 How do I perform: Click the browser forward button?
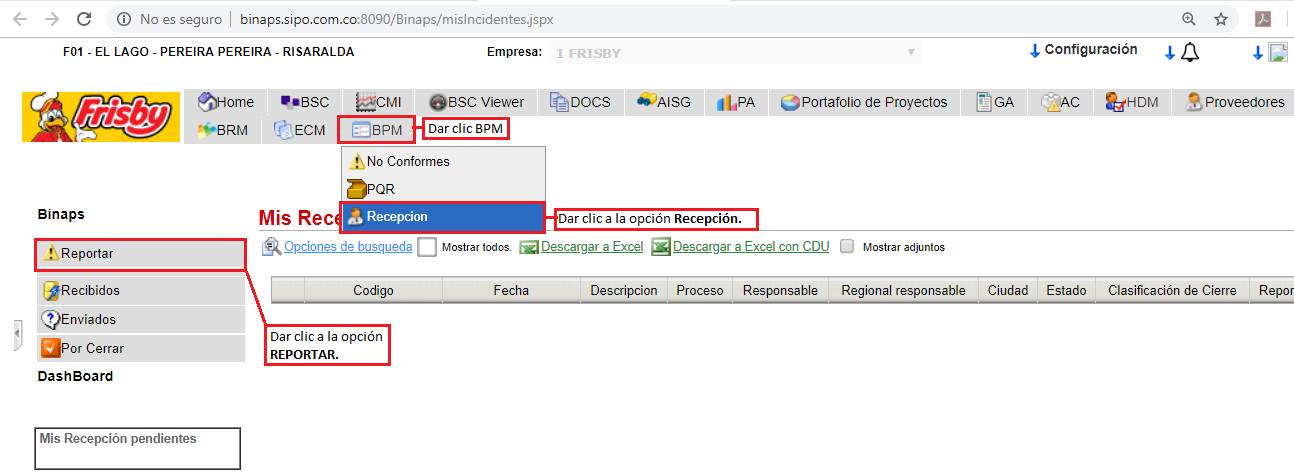[52, 19]
